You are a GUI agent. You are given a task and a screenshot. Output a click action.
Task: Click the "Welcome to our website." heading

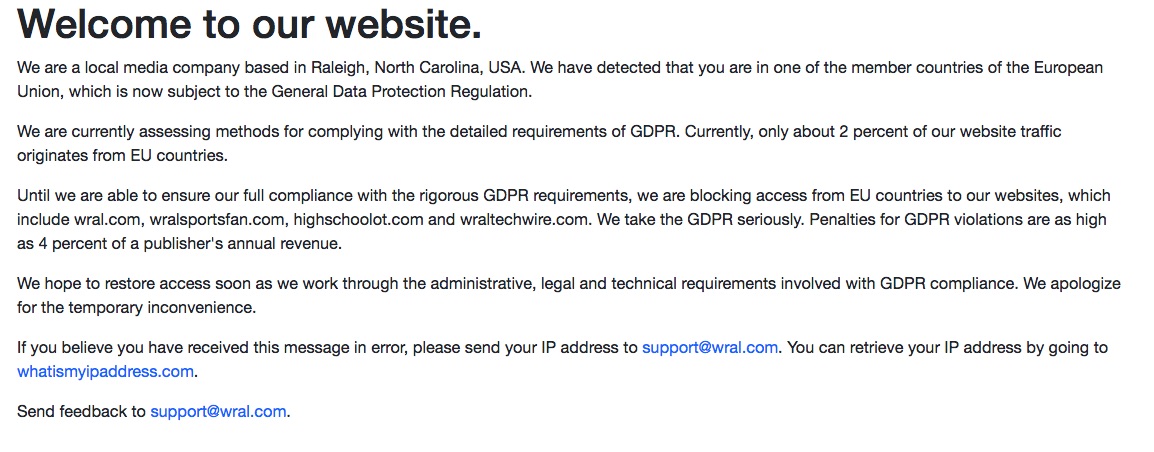click(x=250, y=23)
